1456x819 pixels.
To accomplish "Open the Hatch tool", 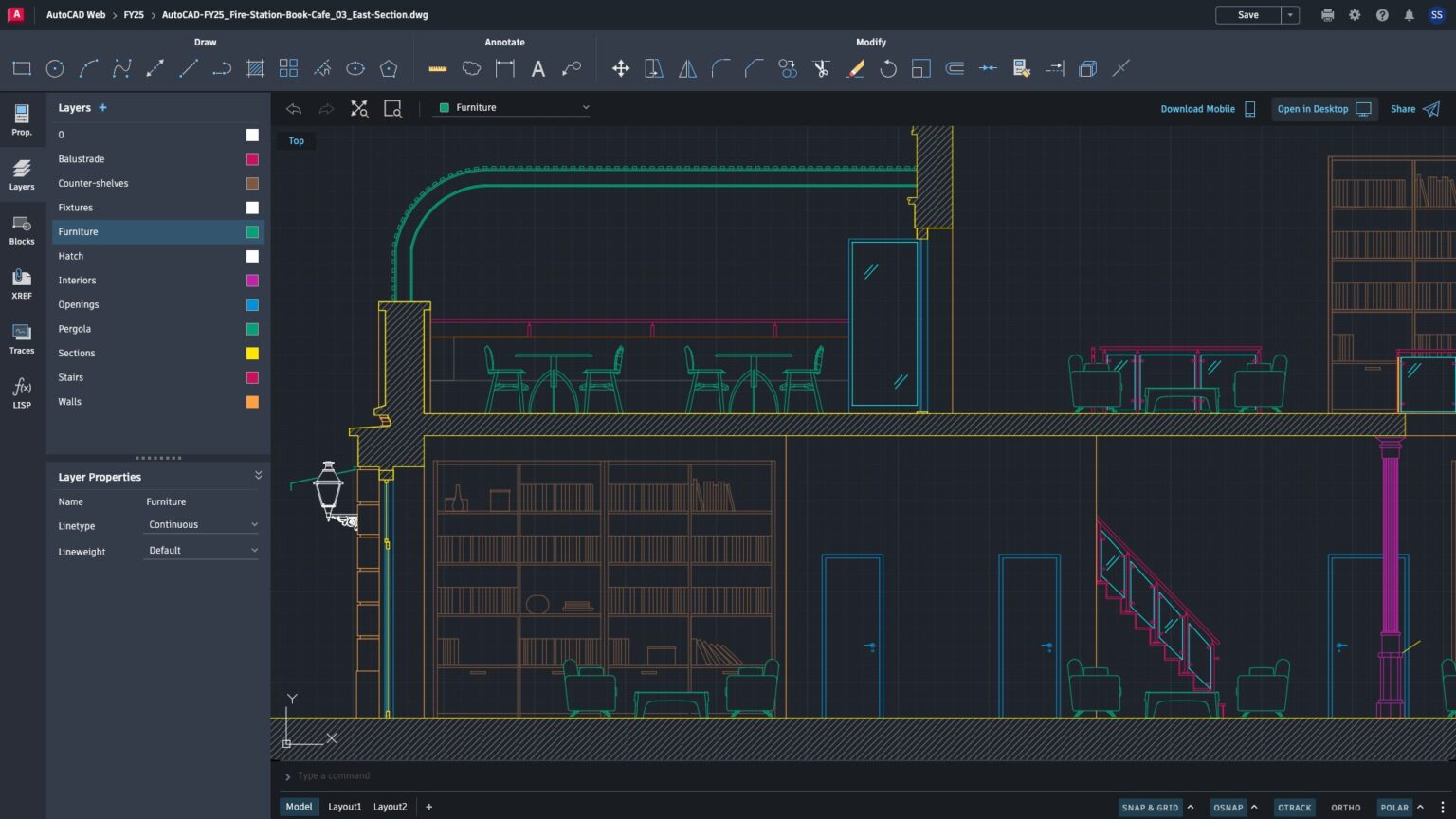I will (254, 67).
